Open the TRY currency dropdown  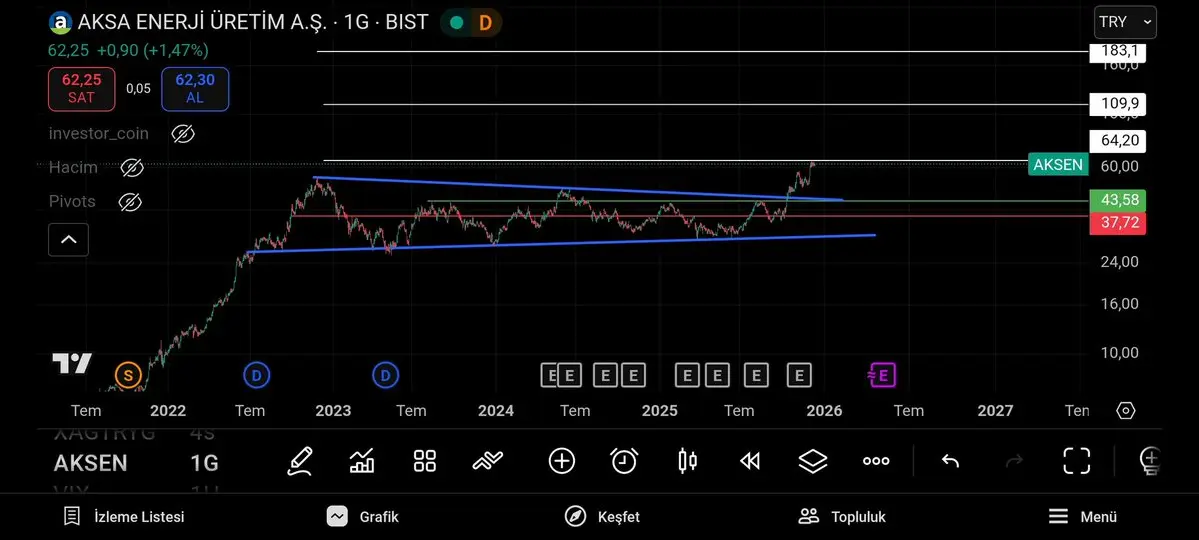click(1125, 22)
